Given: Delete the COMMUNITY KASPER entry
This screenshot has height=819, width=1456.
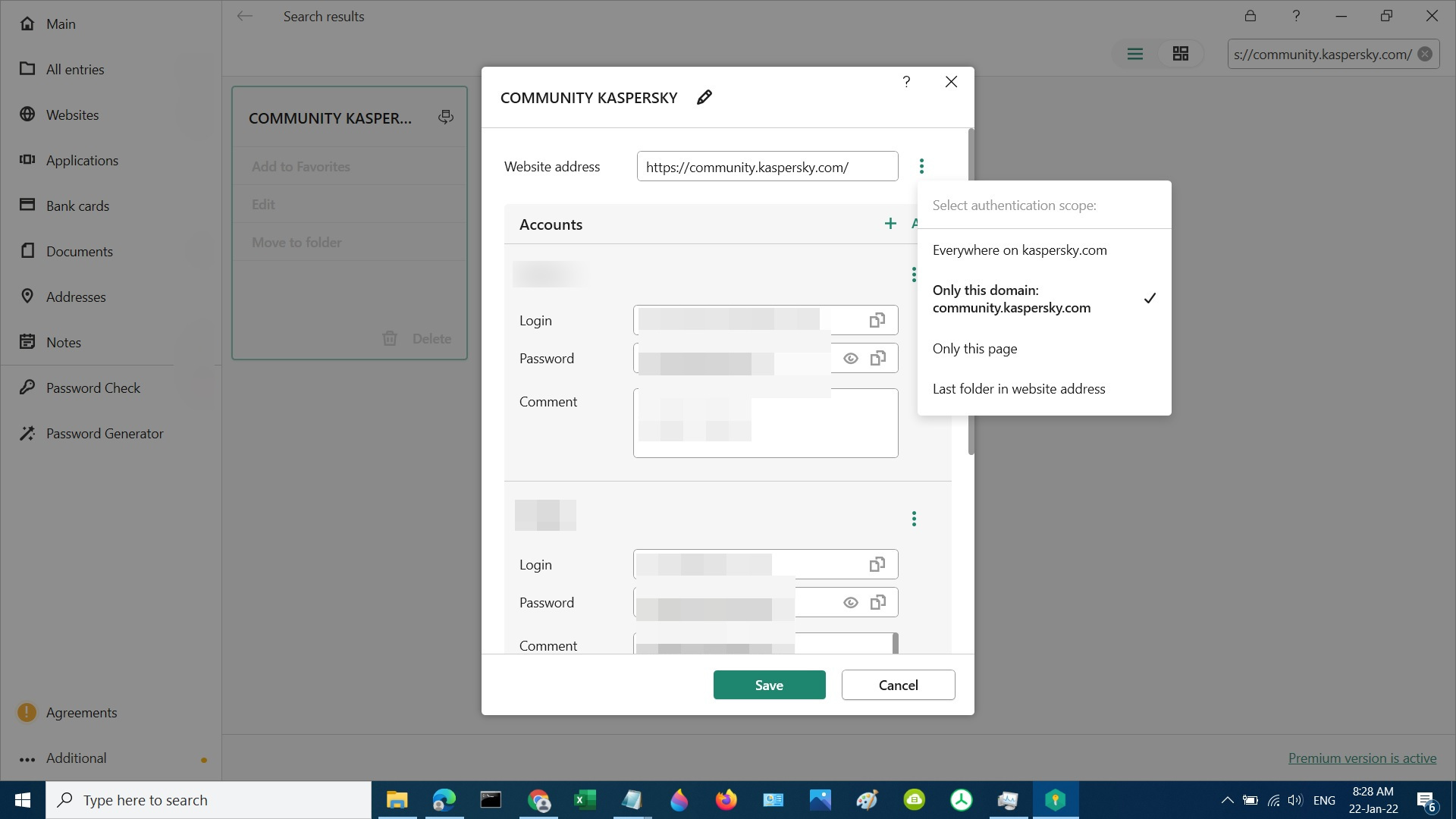Looking at the screenshot, I should 417,338.
